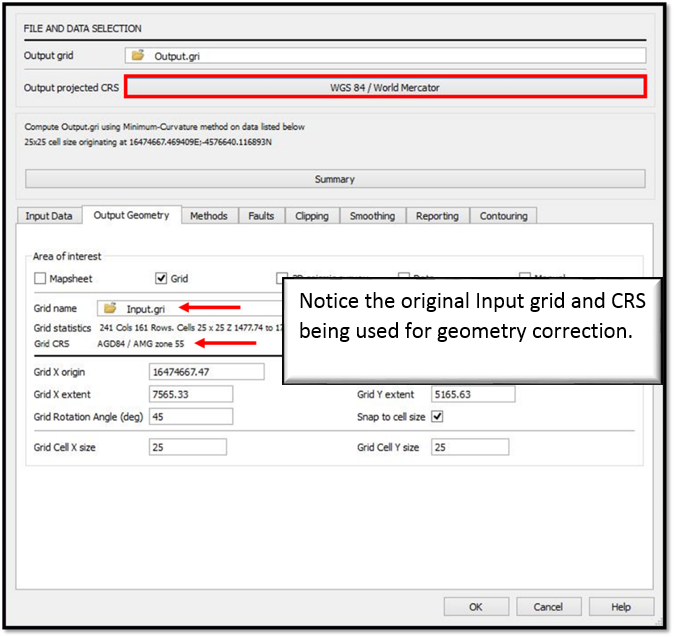This screenshot has width=674, height=637.
Task: Enable the Mapsheet checkbox
Action: click(x=41, y=279)
